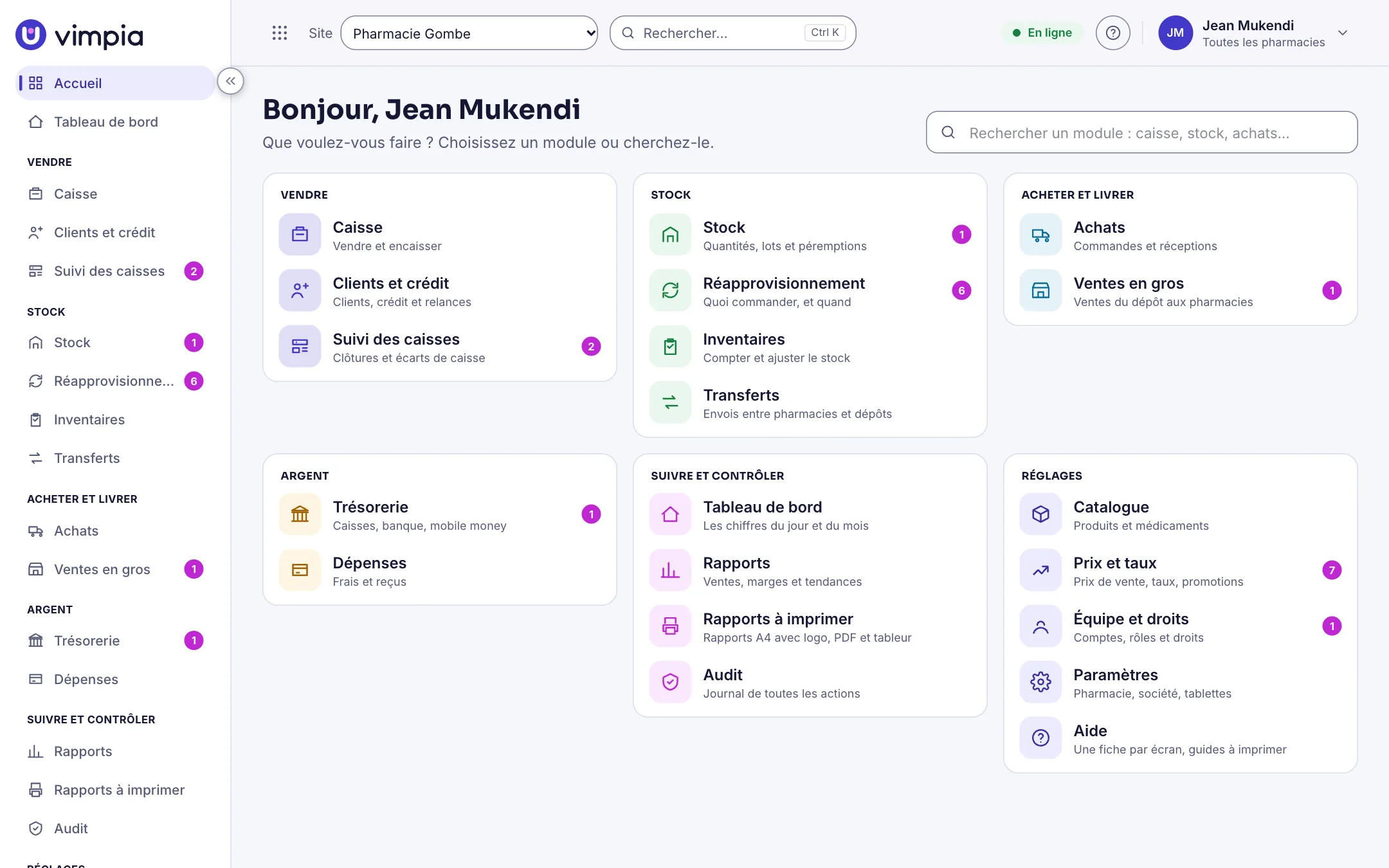The width and height of the screenshot is (1389, 868).
Task: Click the vimpia logo
Action: [x=79, y=35]
